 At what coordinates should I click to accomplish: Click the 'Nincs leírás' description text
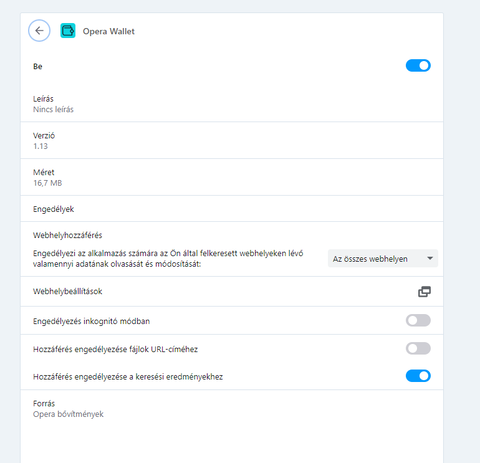pos(53,109)
